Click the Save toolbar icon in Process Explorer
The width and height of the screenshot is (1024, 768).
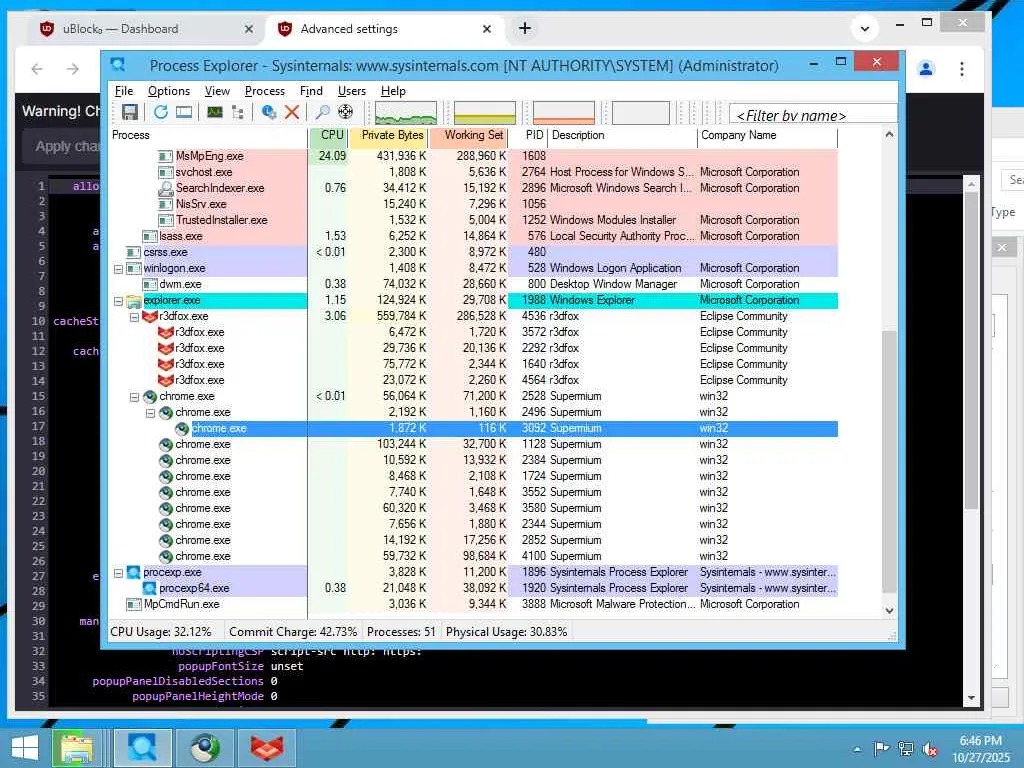[129, 112]
